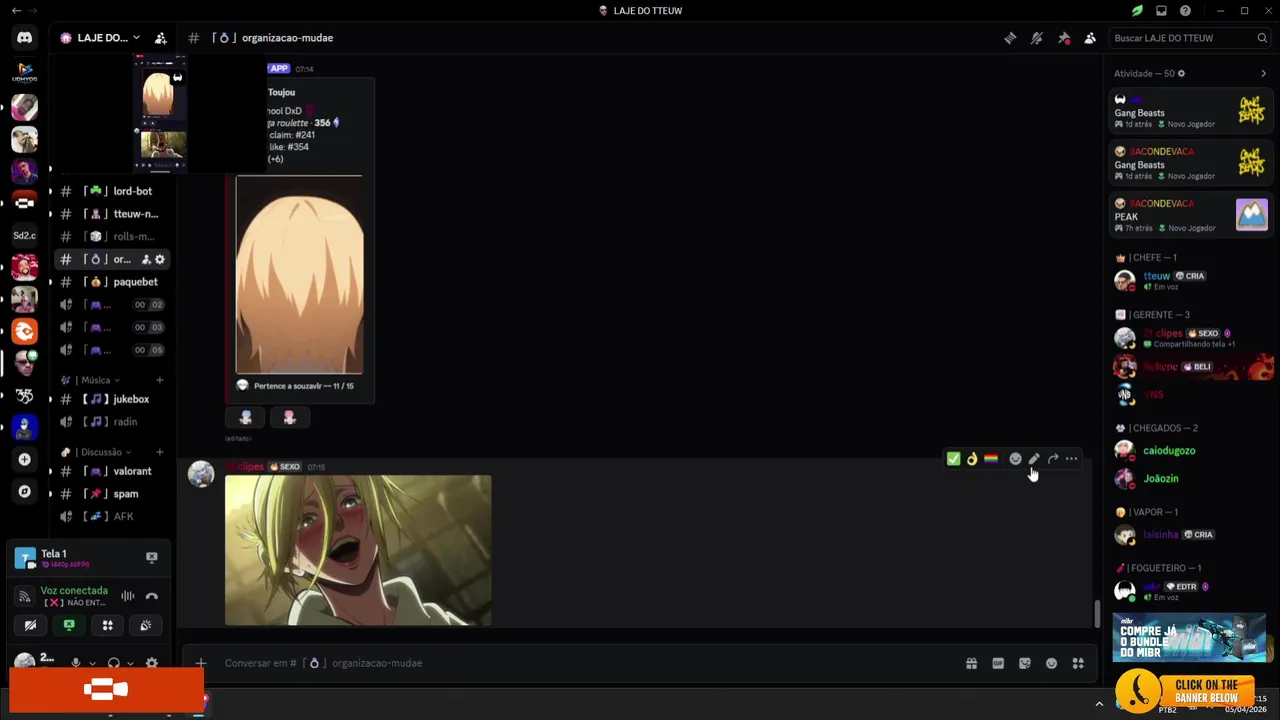Toggle the green screen share button
The width and height of the screenshot is (1280, 720).
tap(69, 625)
